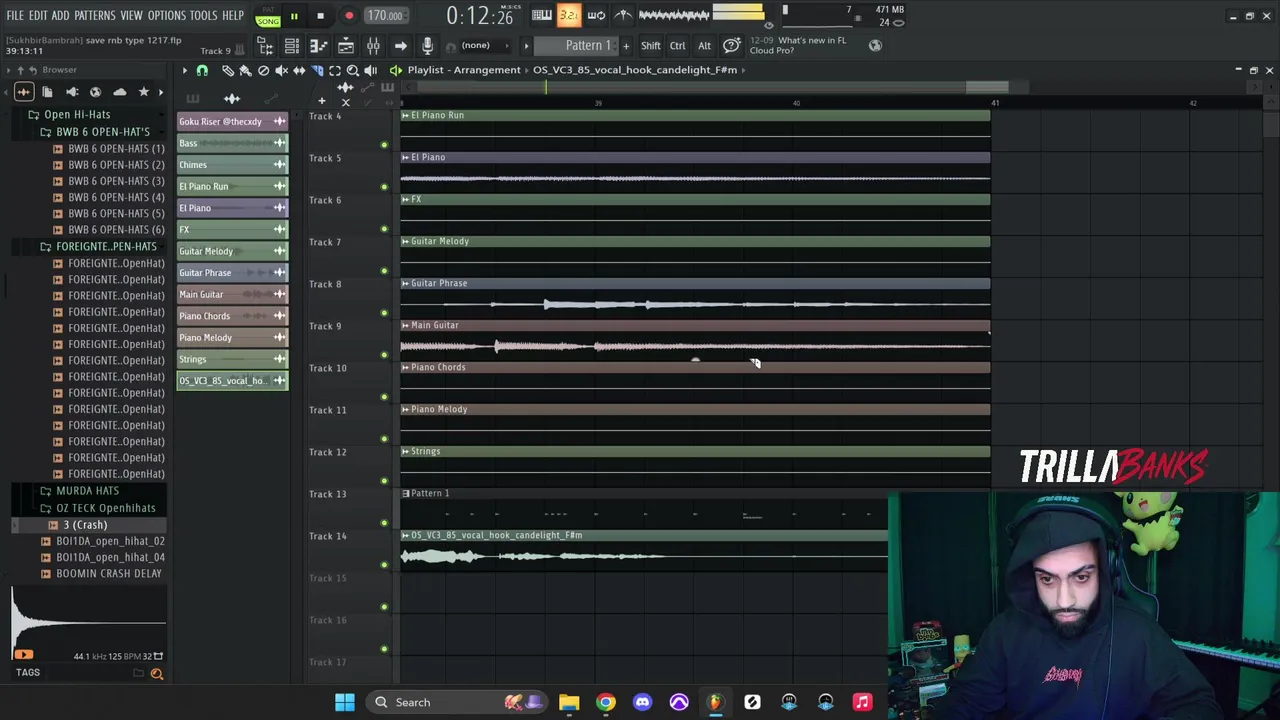This screenshot has height=720, width=1280.
Task: Open the browser files tab icon
Action: (47, 92)
